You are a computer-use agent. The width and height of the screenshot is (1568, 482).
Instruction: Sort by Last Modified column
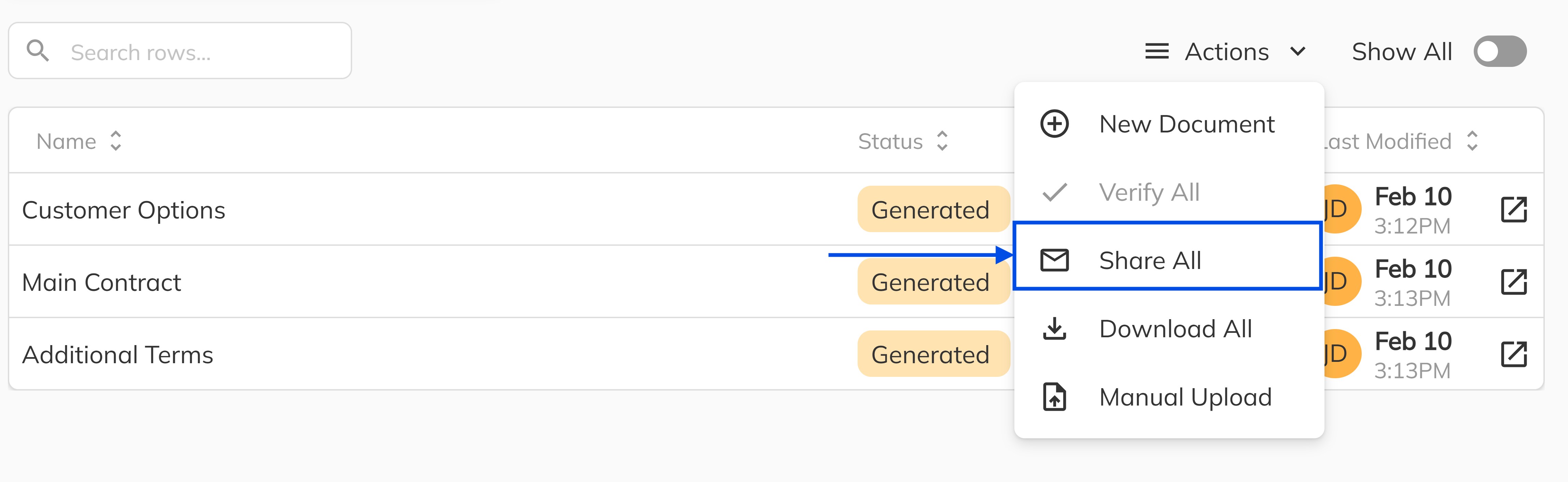tap(1472, 141)
